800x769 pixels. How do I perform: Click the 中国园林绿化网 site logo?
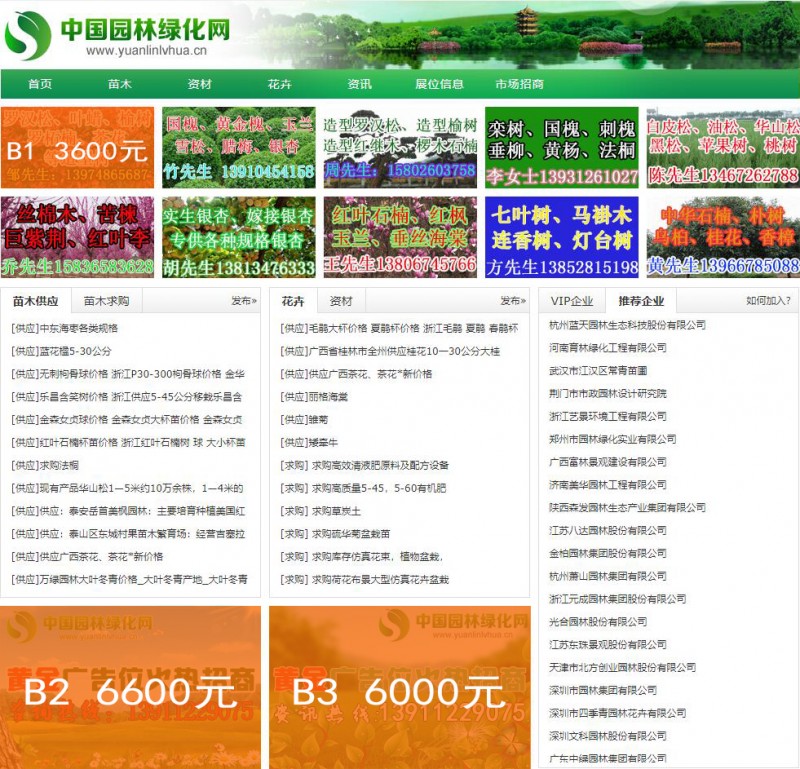(118, 35)
